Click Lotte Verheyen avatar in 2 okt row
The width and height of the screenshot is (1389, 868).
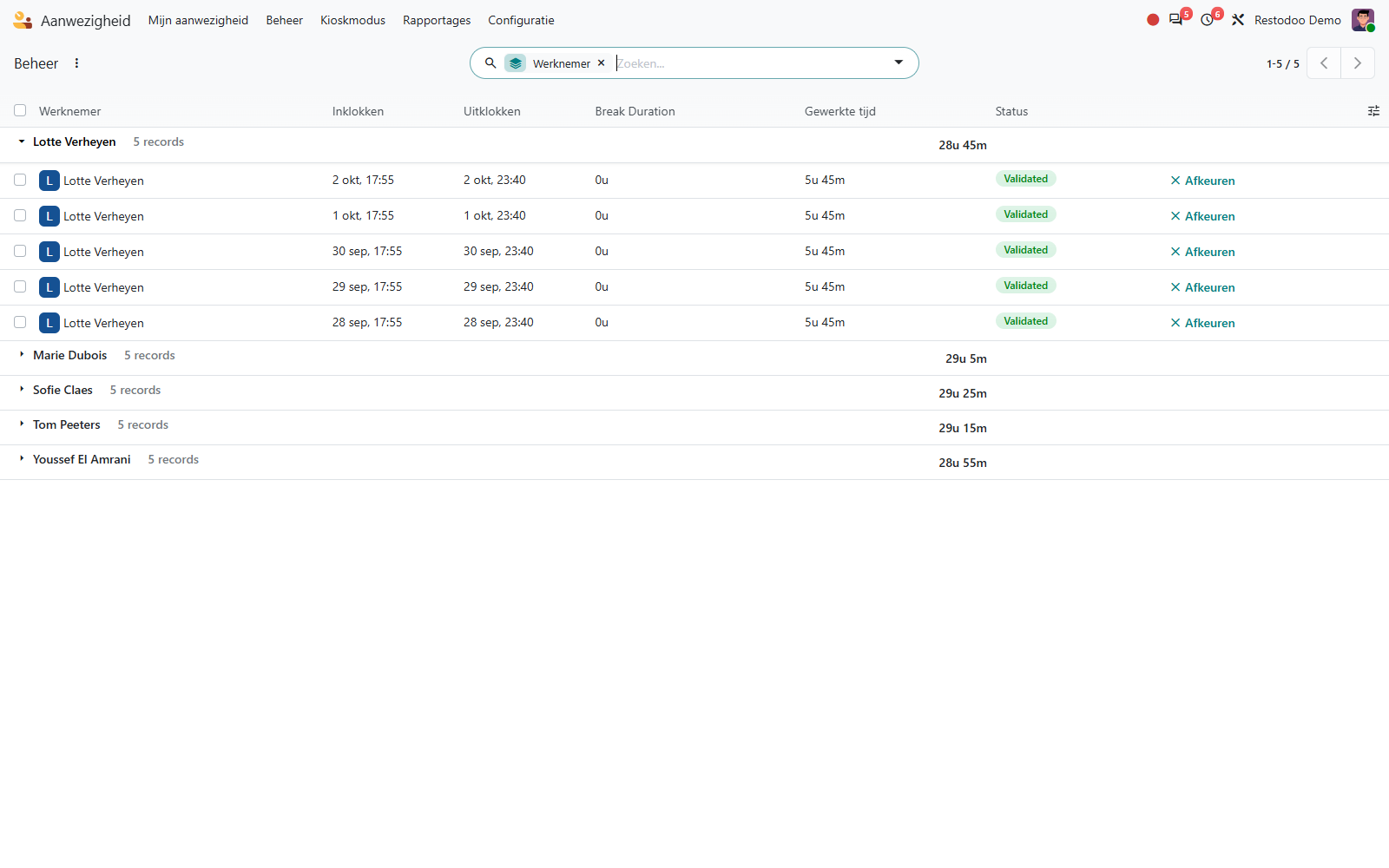pos(49,181)
